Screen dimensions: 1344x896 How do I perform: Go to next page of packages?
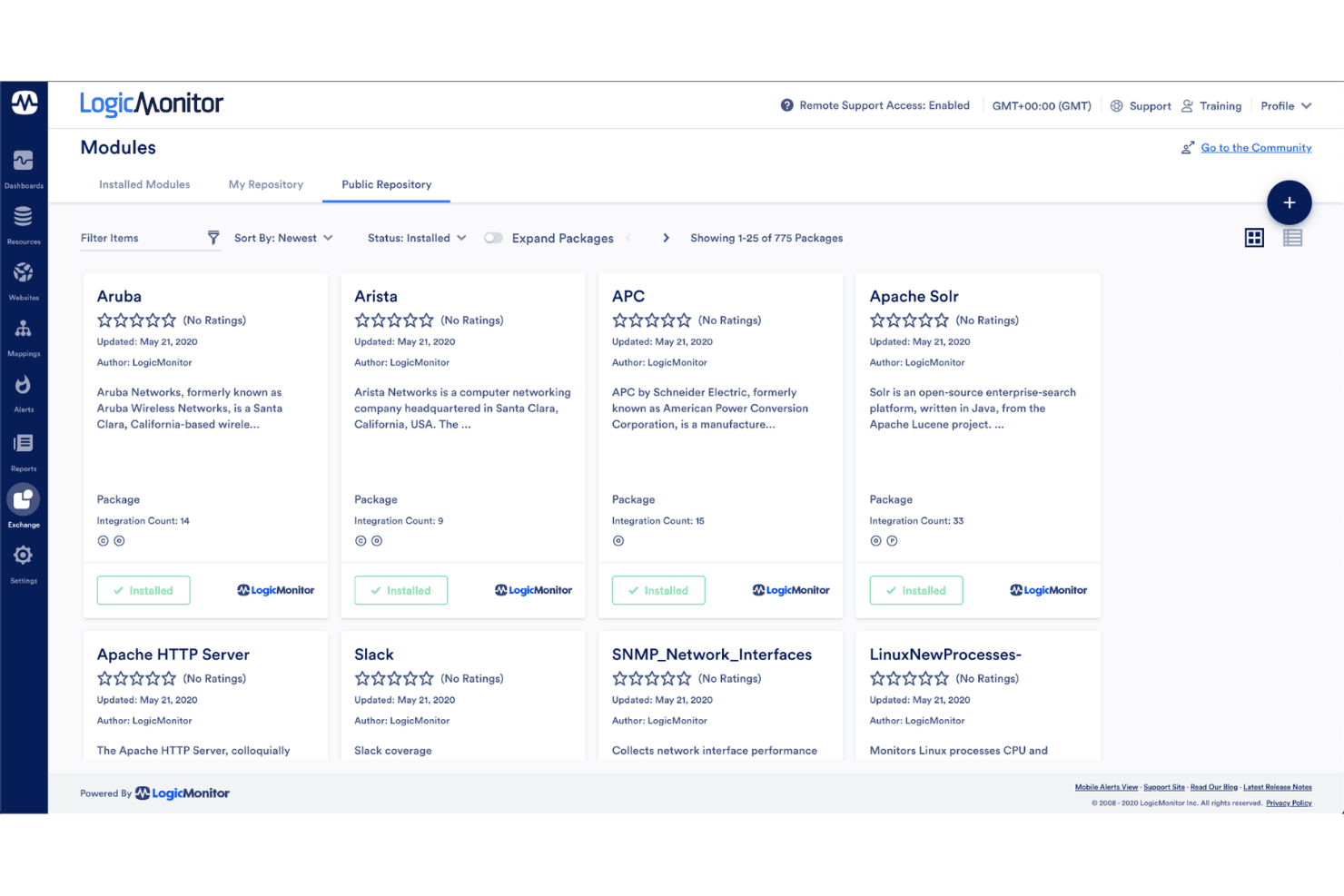tap(666, 238)
